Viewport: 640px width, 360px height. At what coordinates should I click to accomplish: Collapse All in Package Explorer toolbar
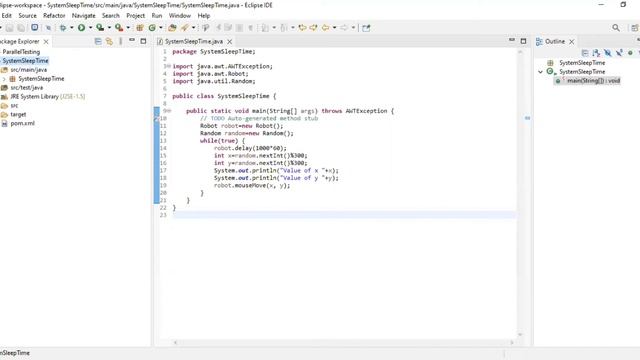click(x=98, y=41)
